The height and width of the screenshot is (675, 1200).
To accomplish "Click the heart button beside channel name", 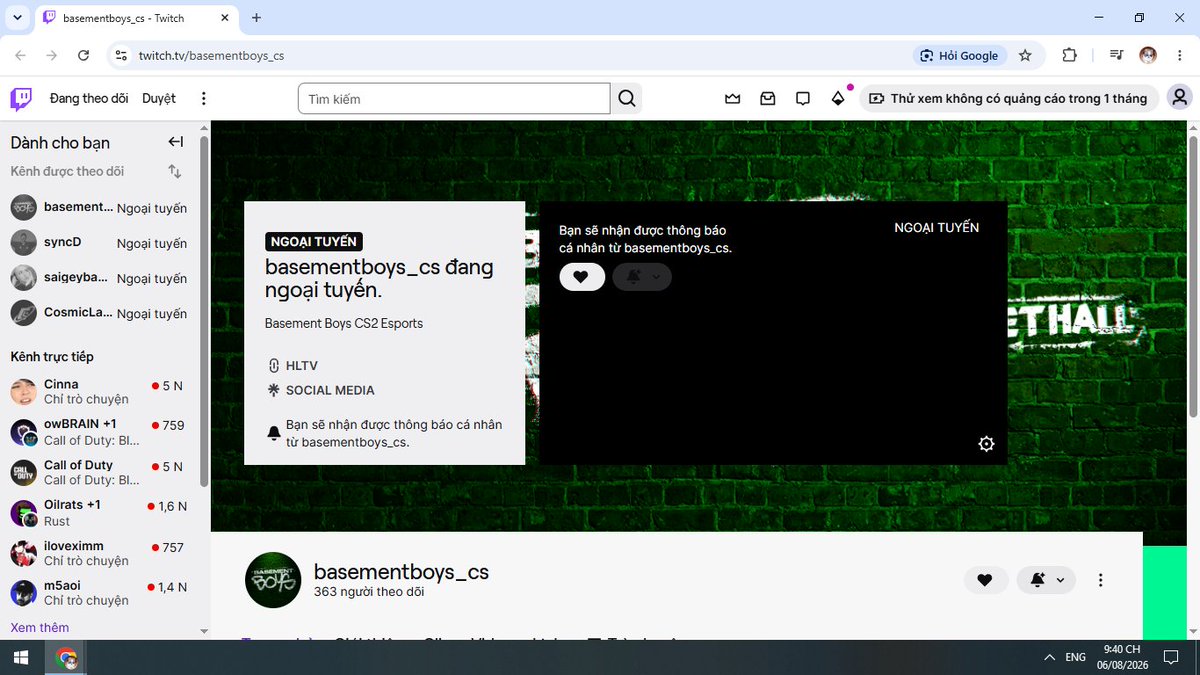I will pyautogui.click(x=985, y=580).
